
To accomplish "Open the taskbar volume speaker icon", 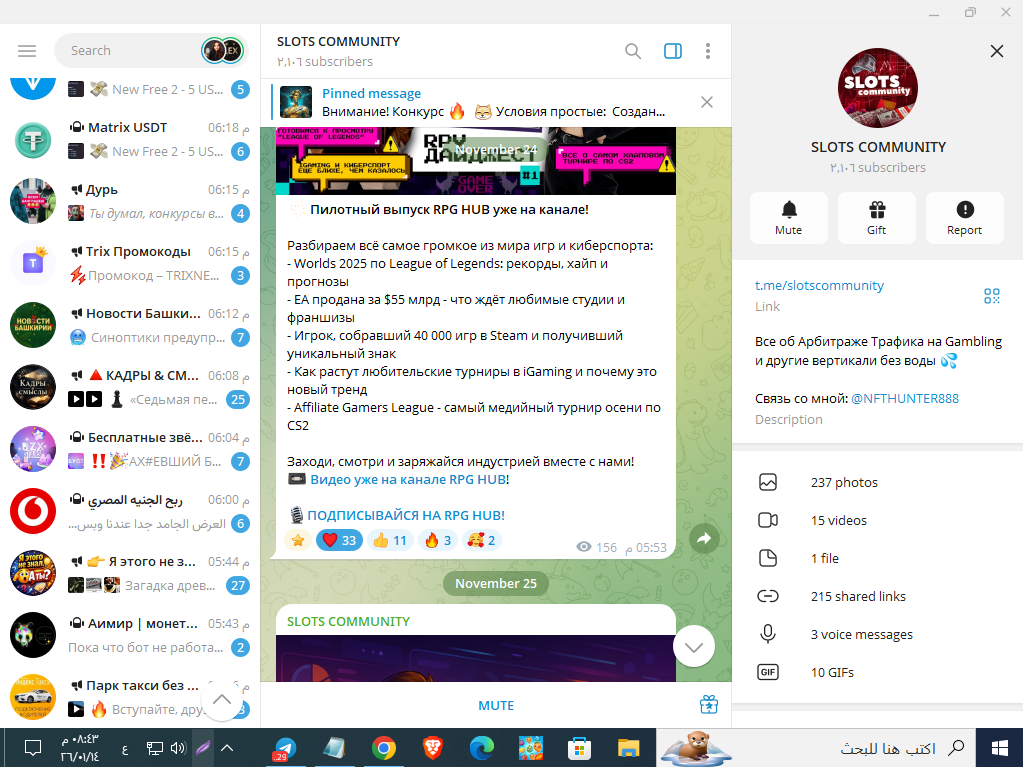I will [x=178, y=747].
